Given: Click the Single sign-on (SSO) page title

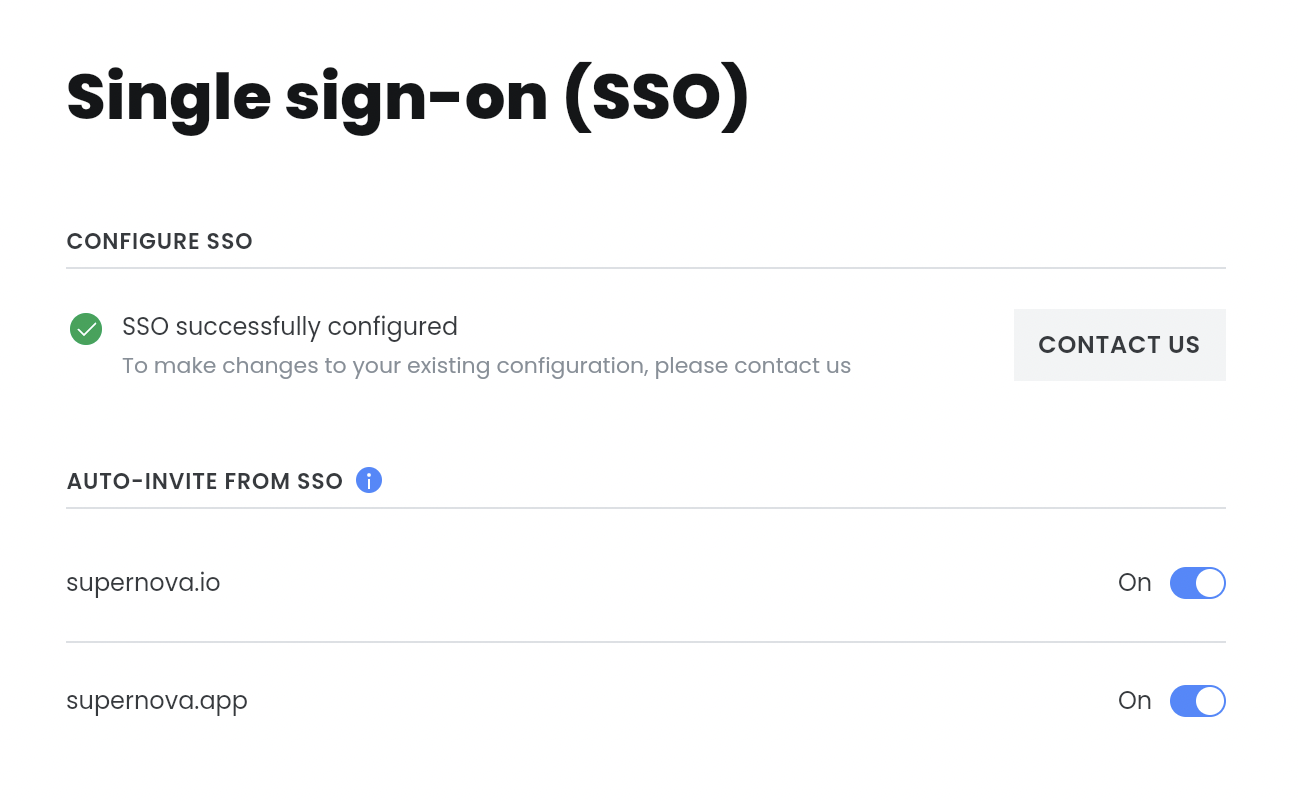Looking at the screenshot, I should click(407, 97).
